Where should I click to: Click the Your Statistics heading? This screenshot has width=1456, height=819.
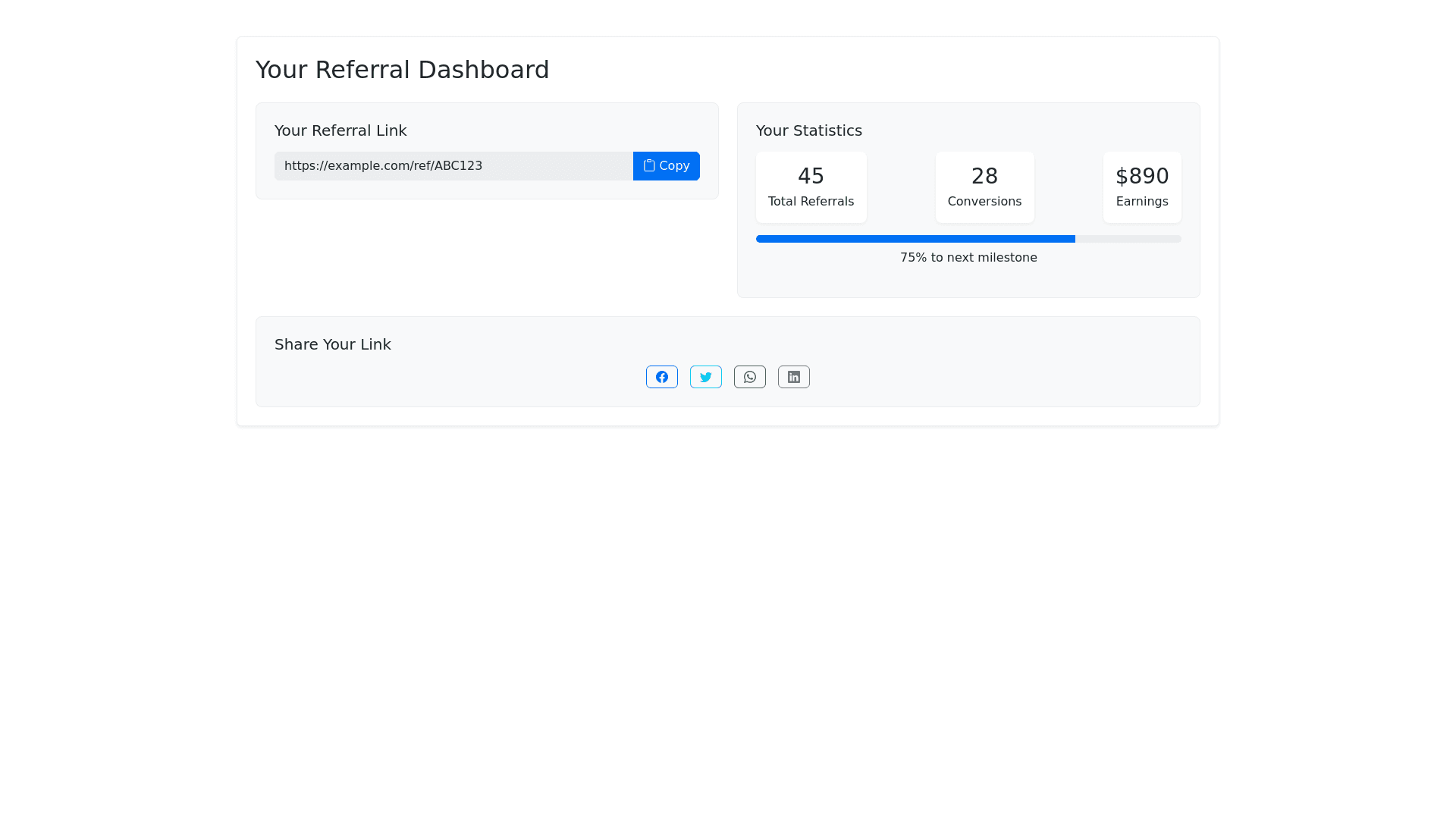click(x=808, y=130)
